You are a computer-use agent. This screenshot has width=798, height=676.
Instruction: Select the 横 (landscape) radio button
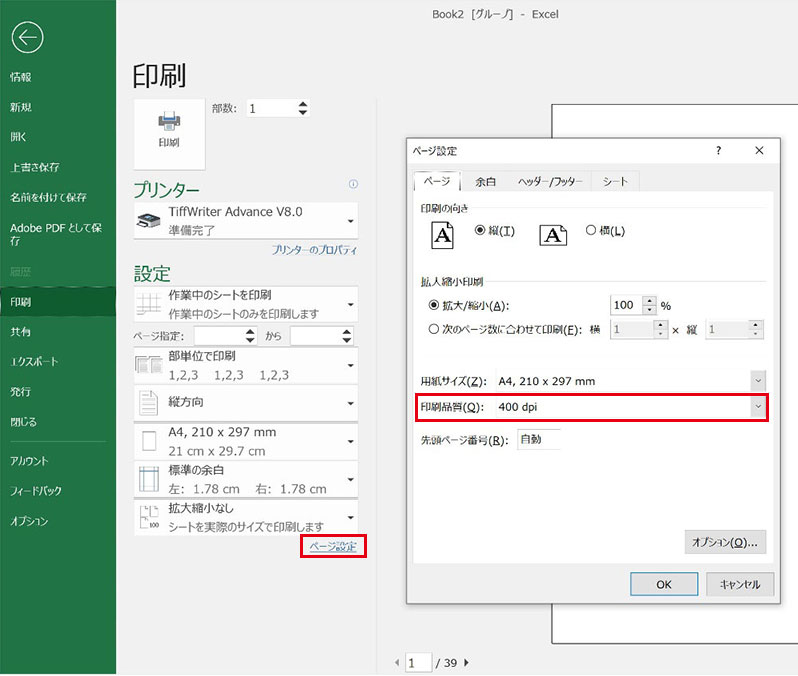590,230
